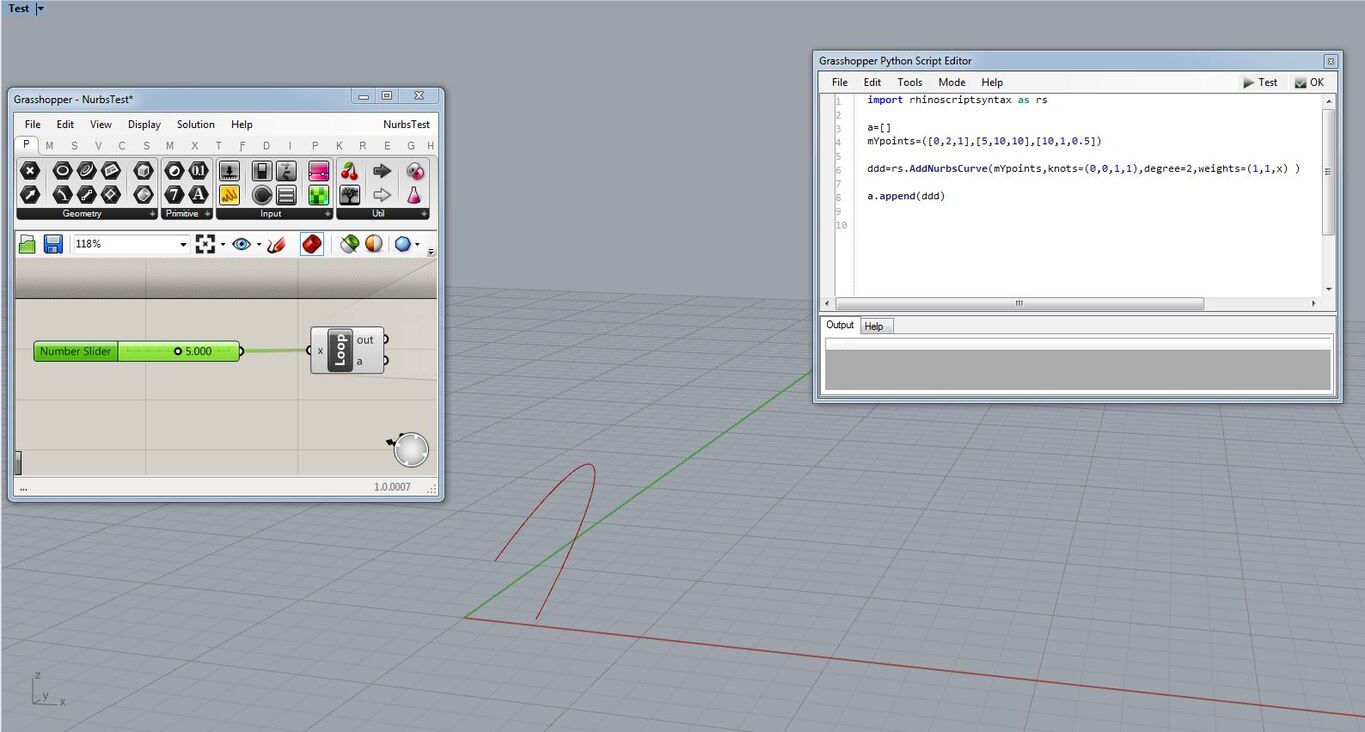This screenshot has height=732, width=1365.
Task: Click the 'mYpoints=' code line in editor
Action: [x=984, y=141]
